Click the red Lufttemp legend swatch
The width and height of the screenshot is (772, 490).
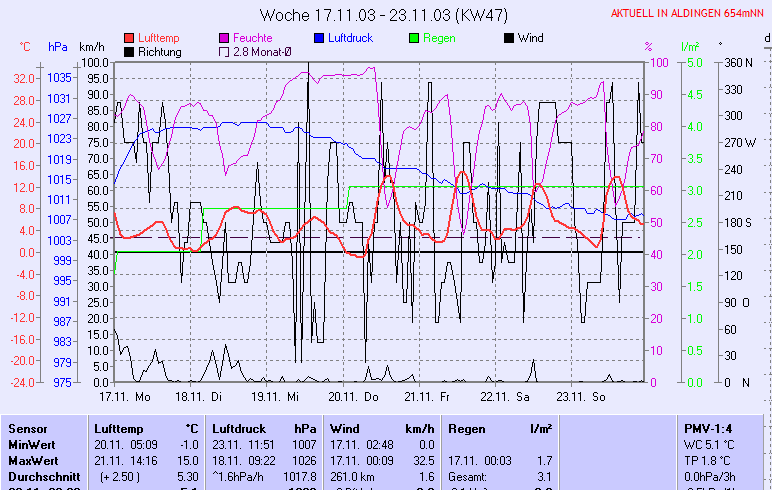pos(129,38)
